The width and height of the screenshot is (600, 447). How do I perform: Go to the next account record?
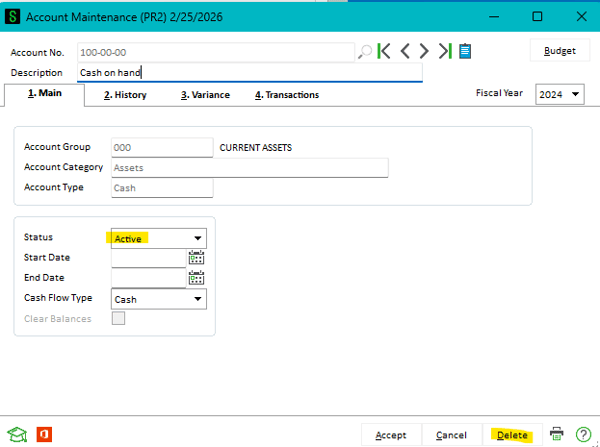[424, 51]
